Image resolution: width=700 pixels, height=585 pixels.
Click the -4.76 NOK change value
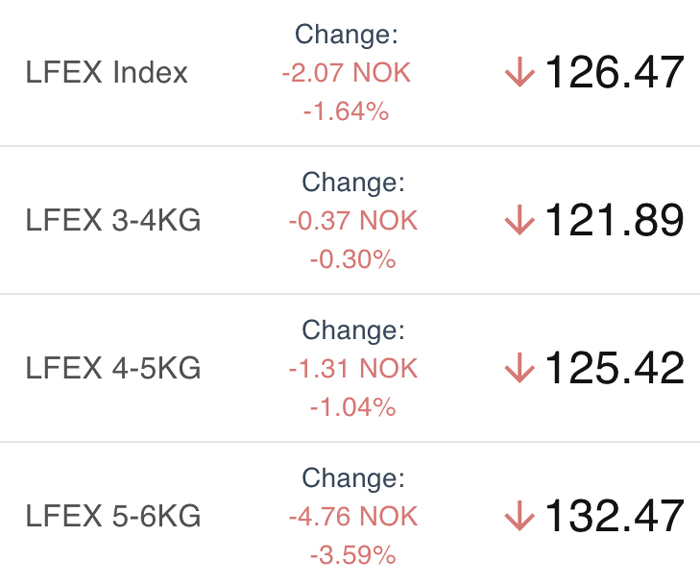(353, 516)
